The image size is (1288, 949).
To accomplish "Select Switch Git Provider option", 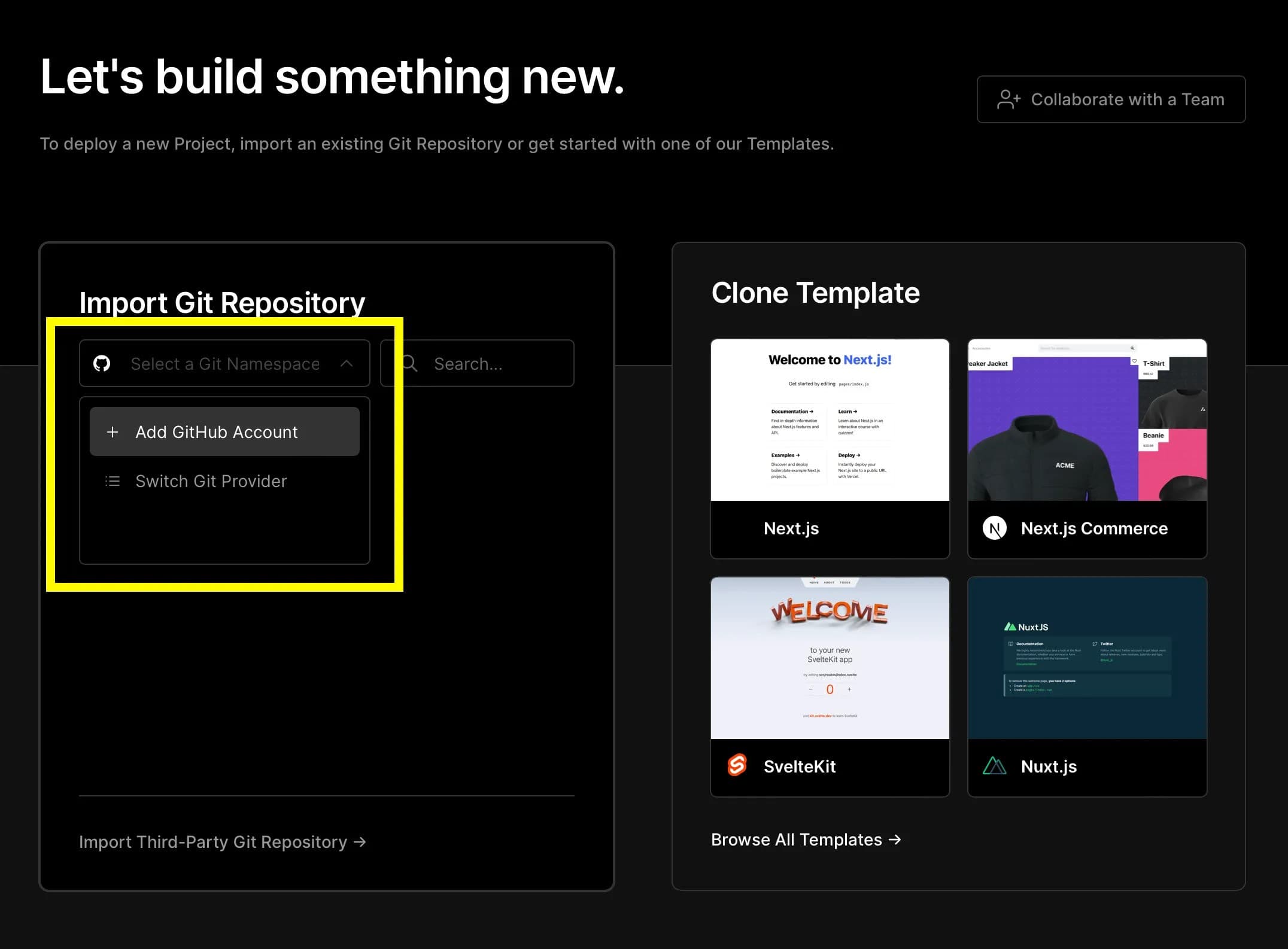I will [224, 481].
